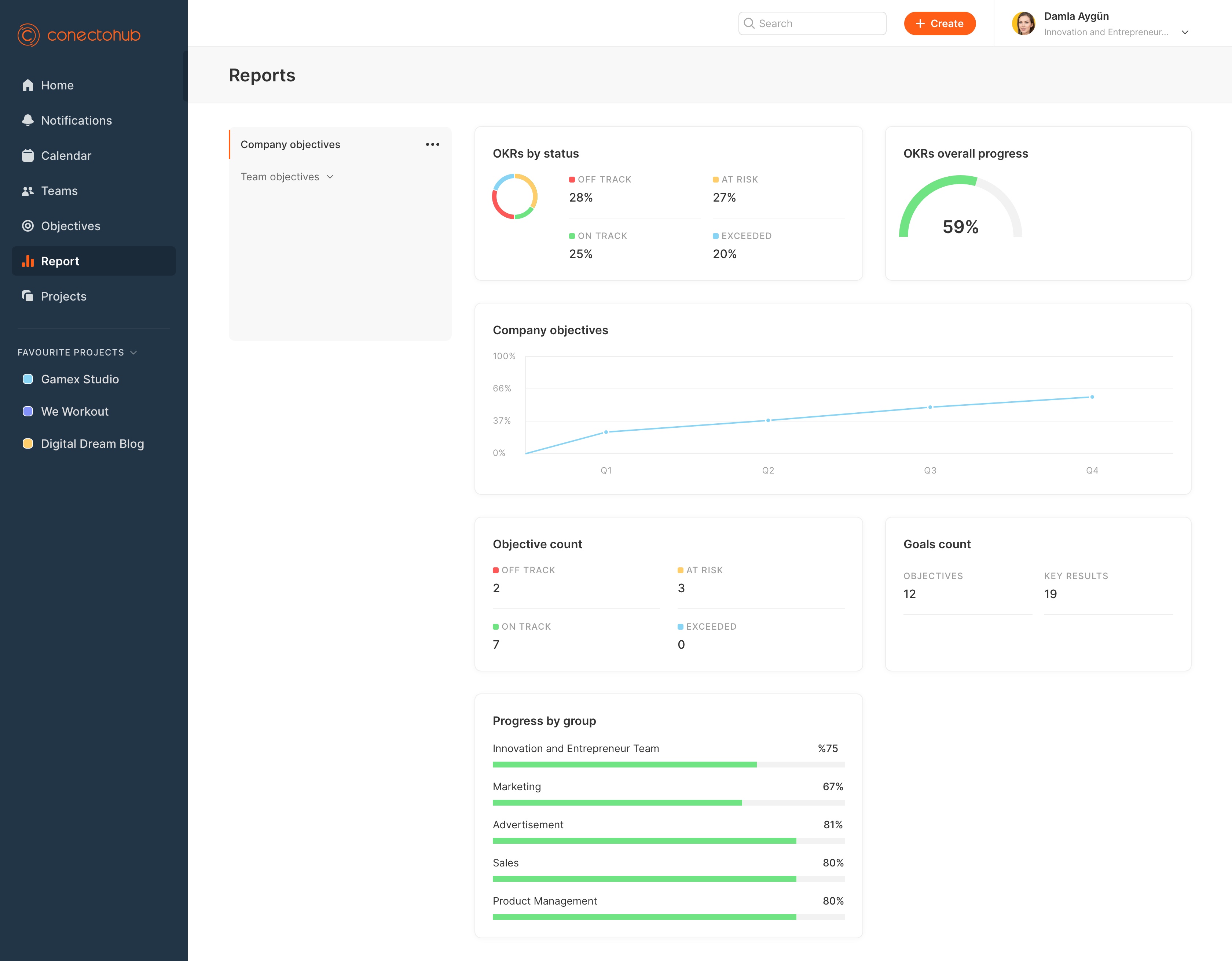
Task: Open Calendar from sidebar icon
Action: (x=27, y=156)
